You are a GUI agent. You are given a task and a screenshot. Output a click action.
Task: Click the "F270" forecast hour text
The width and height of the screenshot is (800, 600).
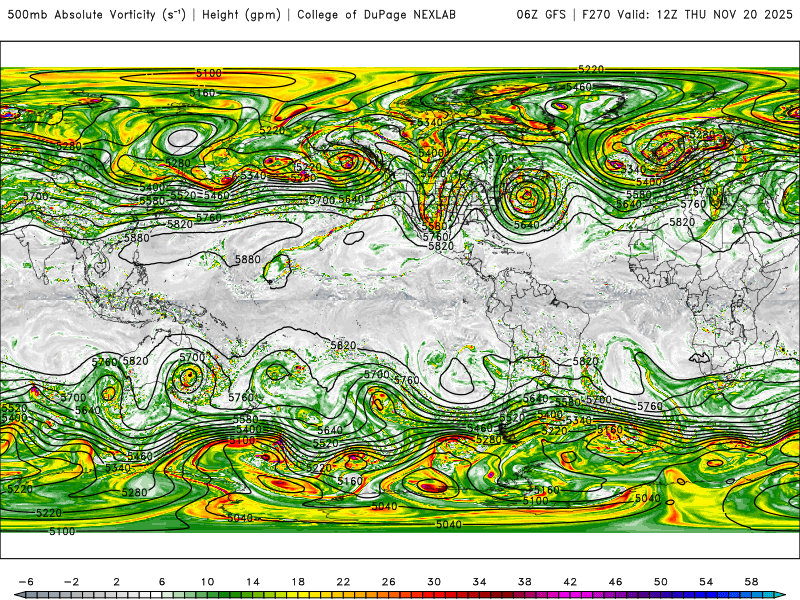click(596, 15)
